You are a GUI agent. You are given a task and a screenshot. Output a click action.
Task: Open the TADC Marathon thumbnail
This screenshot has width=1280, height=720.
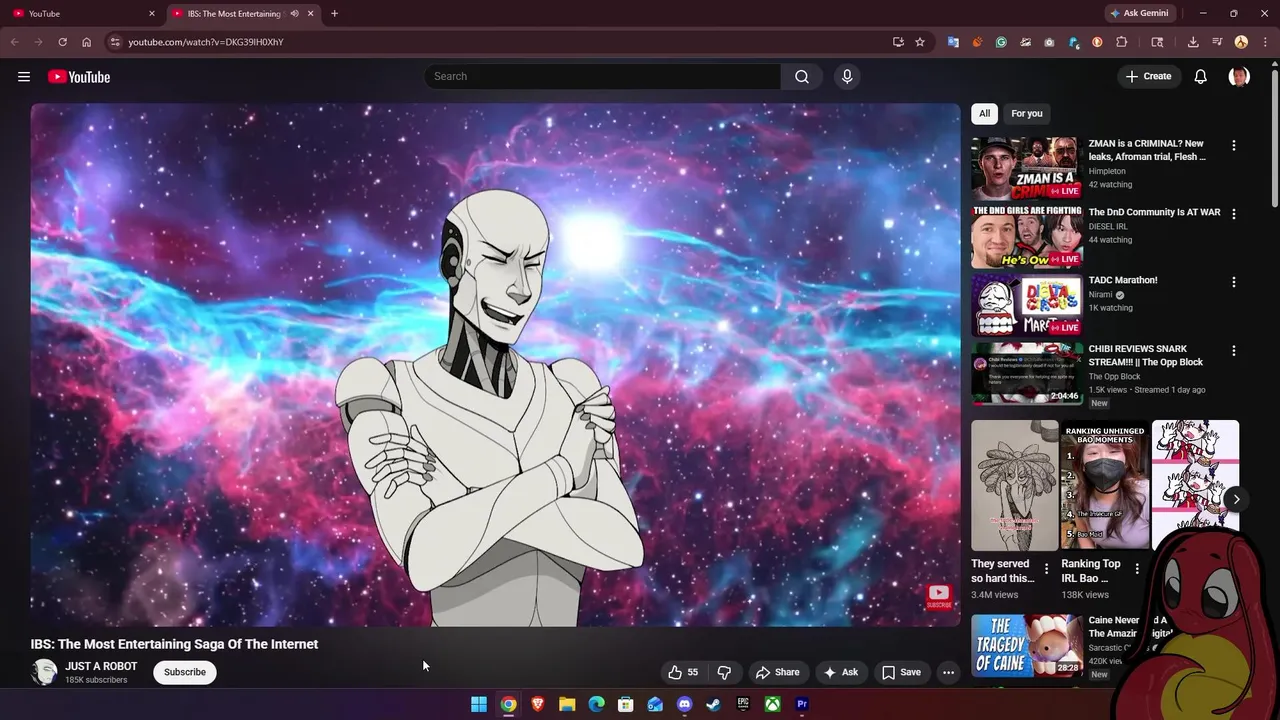(x=1026, y=306)
